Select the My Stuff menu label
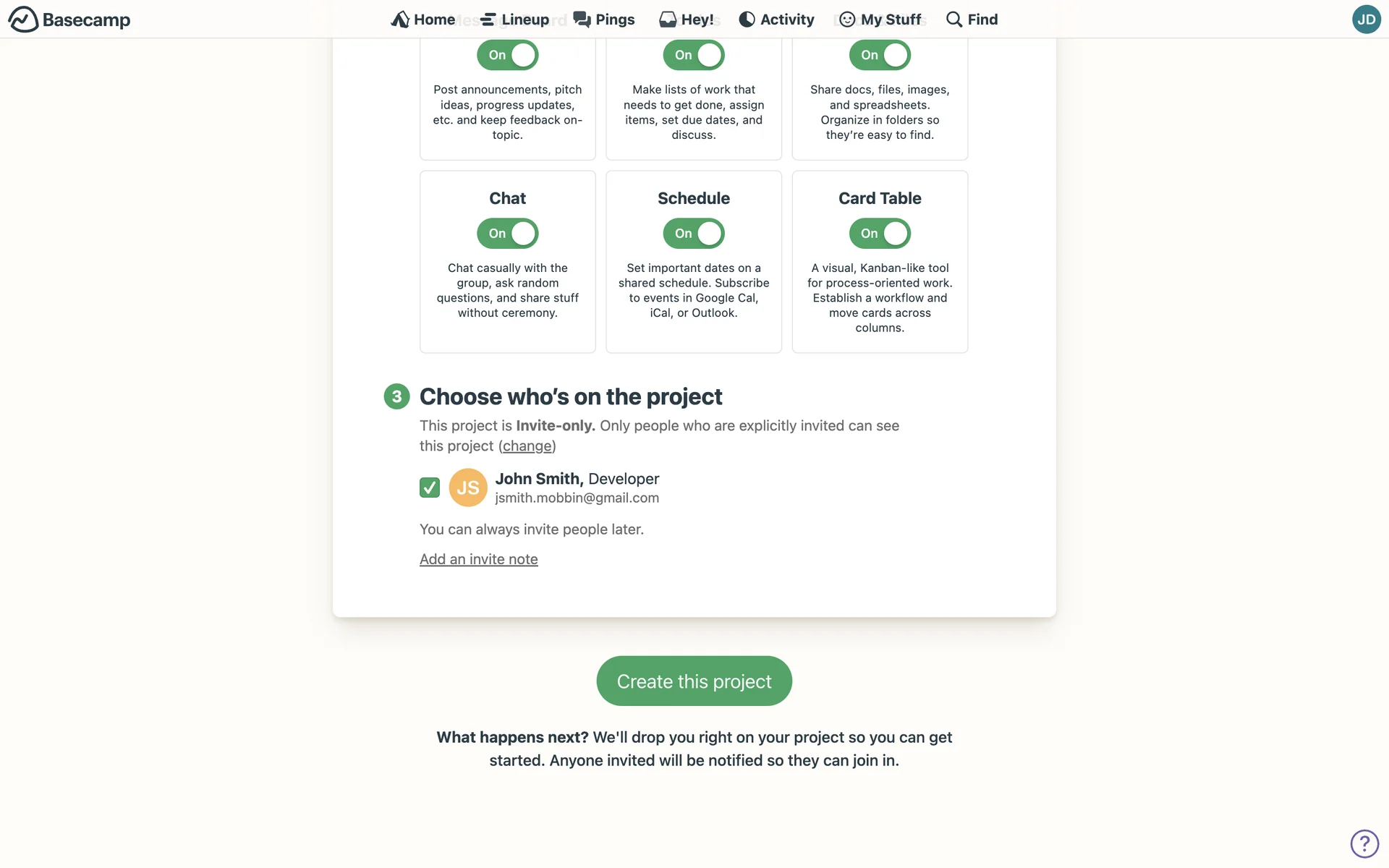This screenshot has width=1389, height=868. click(x=891, y=20)
